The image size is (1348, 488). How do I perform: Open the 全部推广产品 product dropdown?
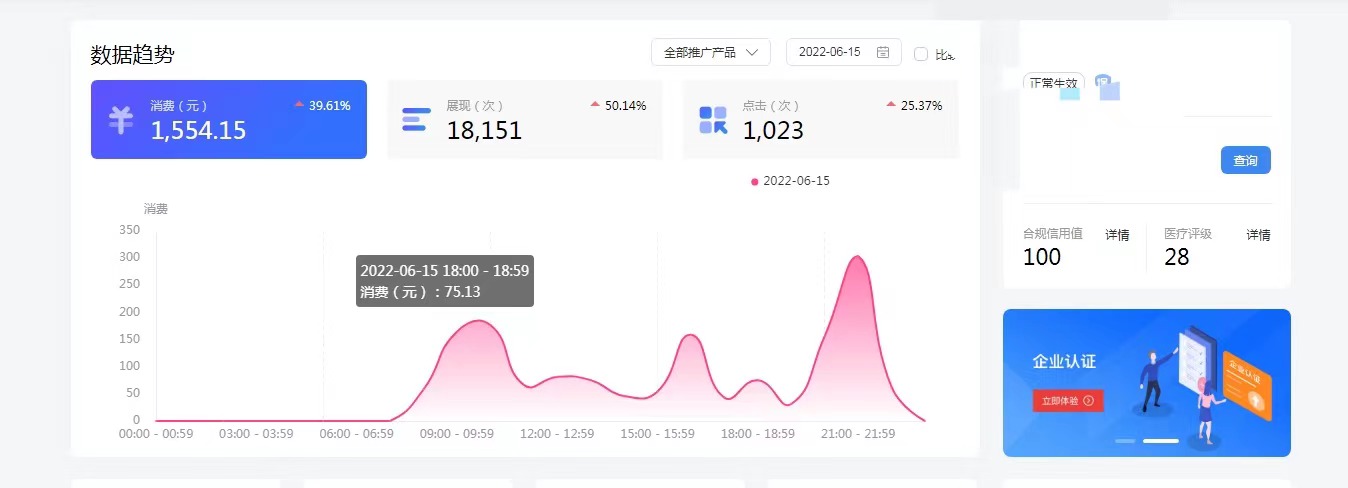[x=710, y=52]
